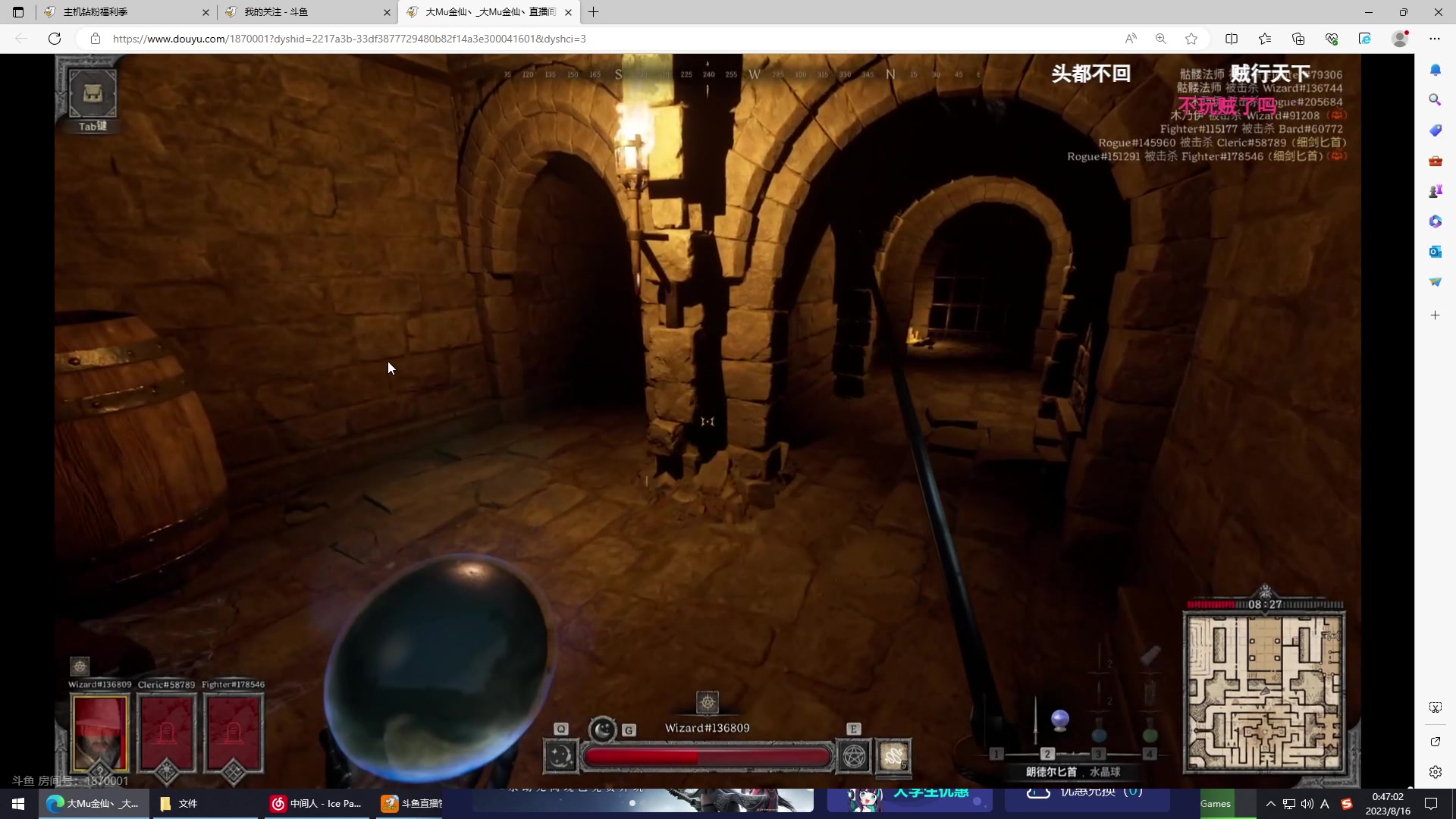
Task: Click the Q skill slot icon
Action: coord(561,756)
